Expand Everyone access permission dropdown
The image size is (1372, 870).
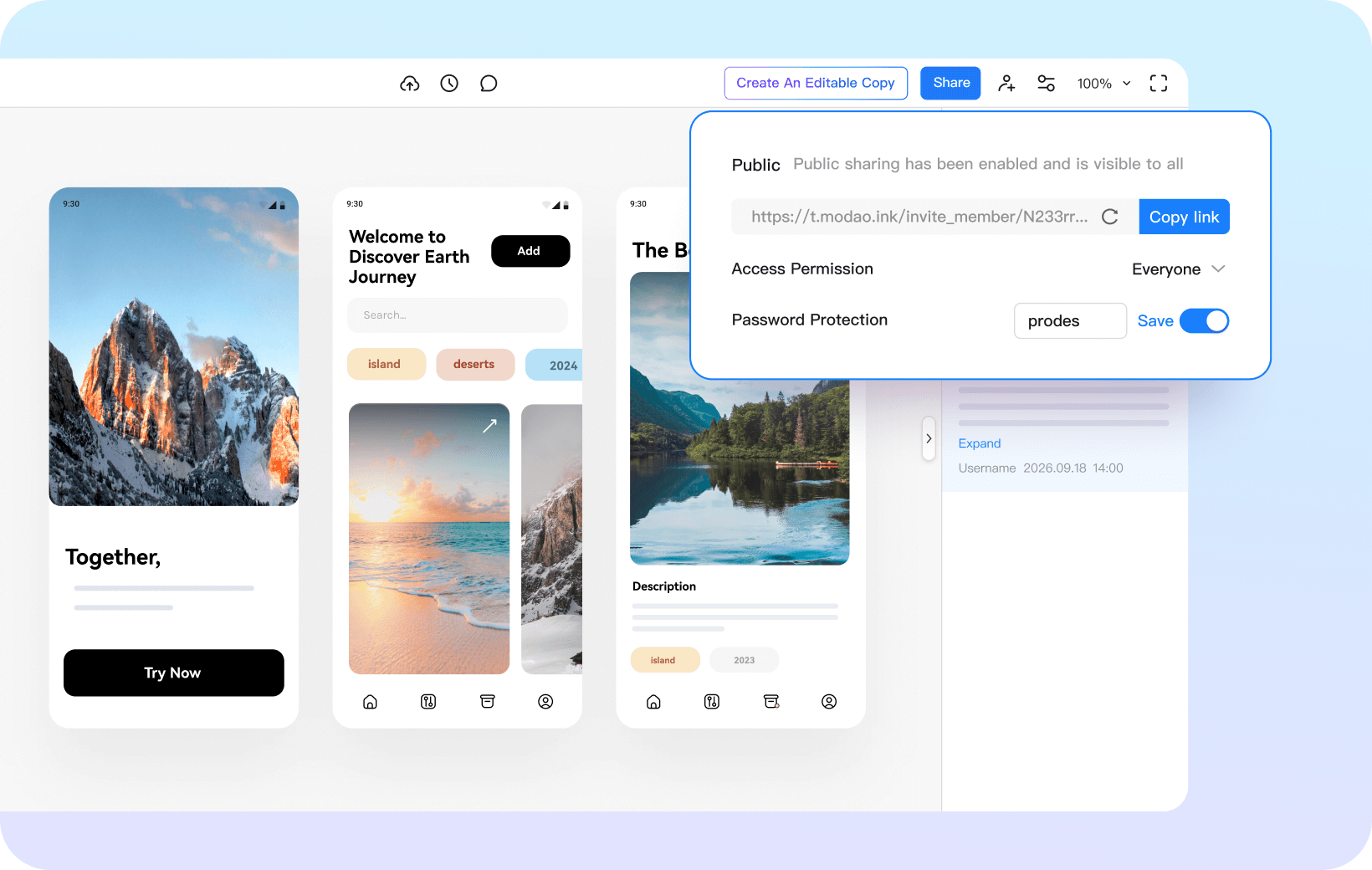pyautogui.click(x=1178, y=269)
